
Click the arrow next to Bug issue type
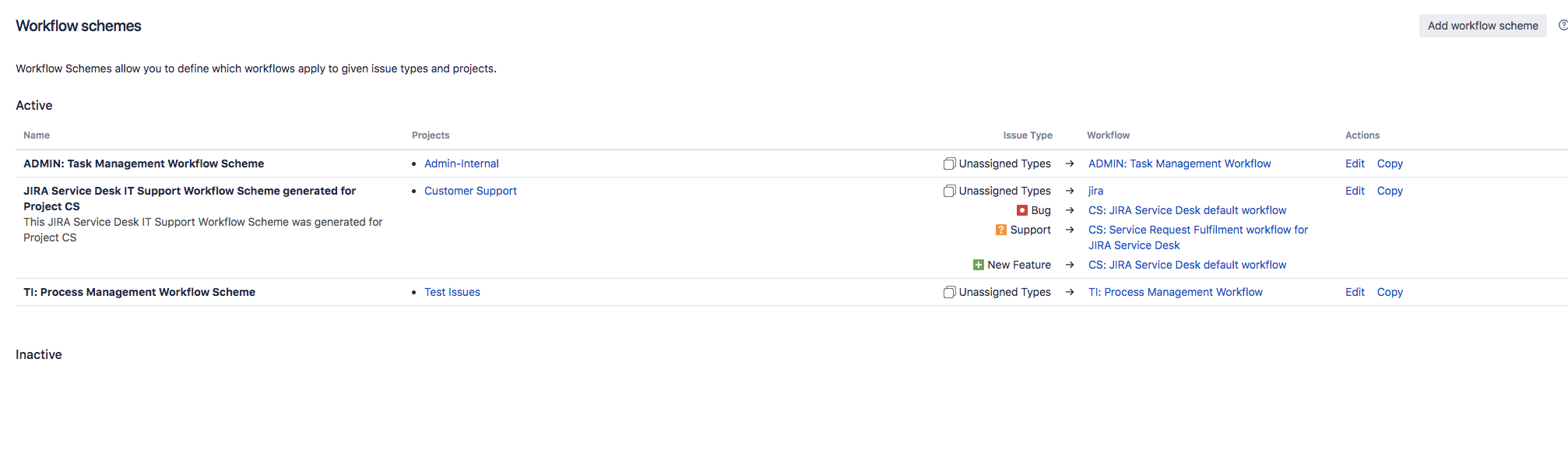pos(1070,210)
